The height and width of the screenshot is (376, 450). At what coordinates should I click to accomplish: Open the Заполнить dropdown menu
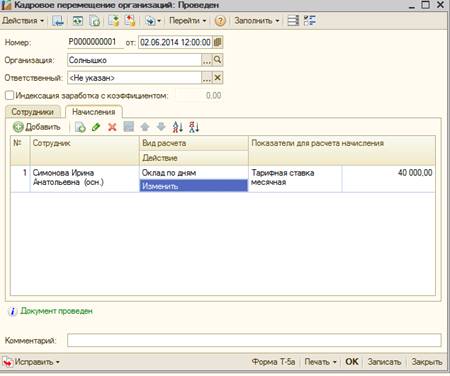(257, 21)
